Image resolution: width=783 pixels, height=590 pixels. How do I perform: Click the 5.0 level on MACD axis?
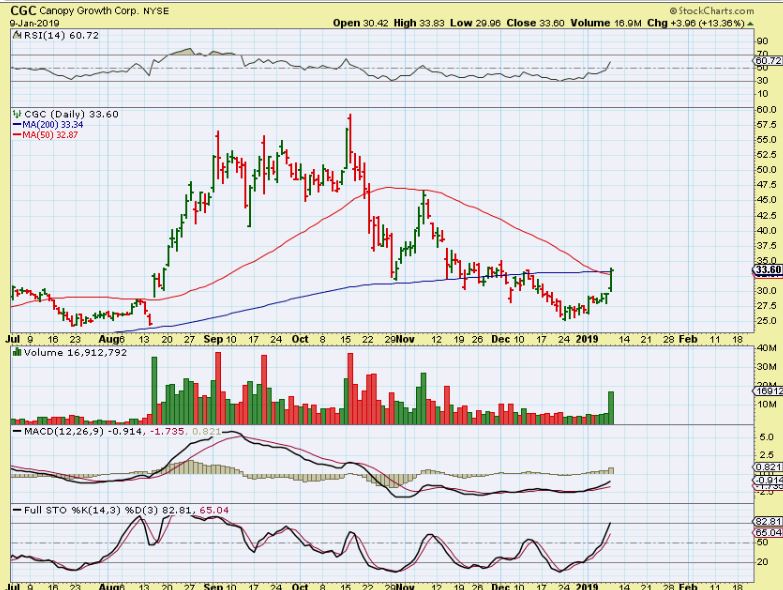(x=766, y=437)
